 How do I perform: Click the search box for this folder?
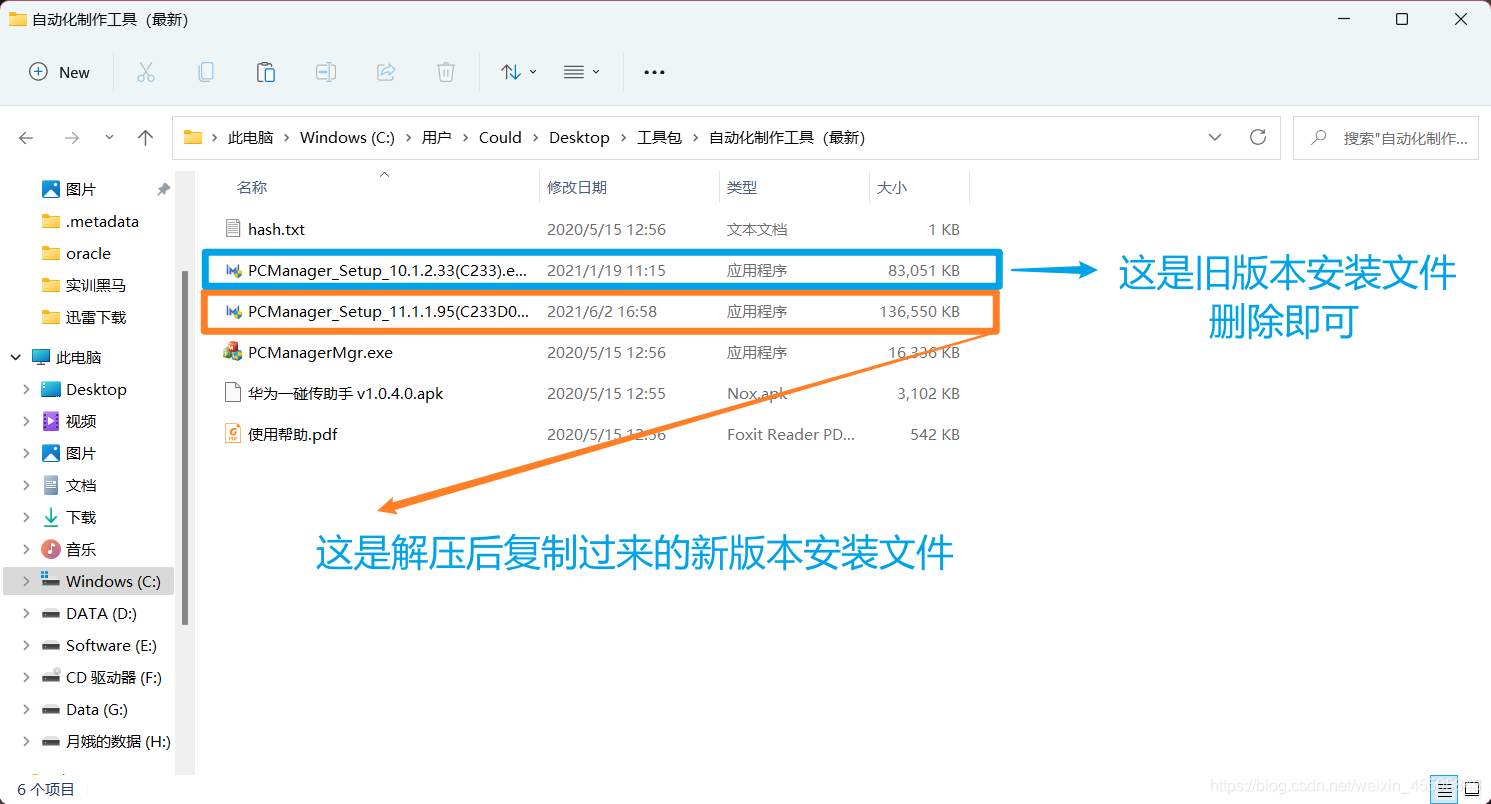pyautogui.click(x=1386, y=138)
